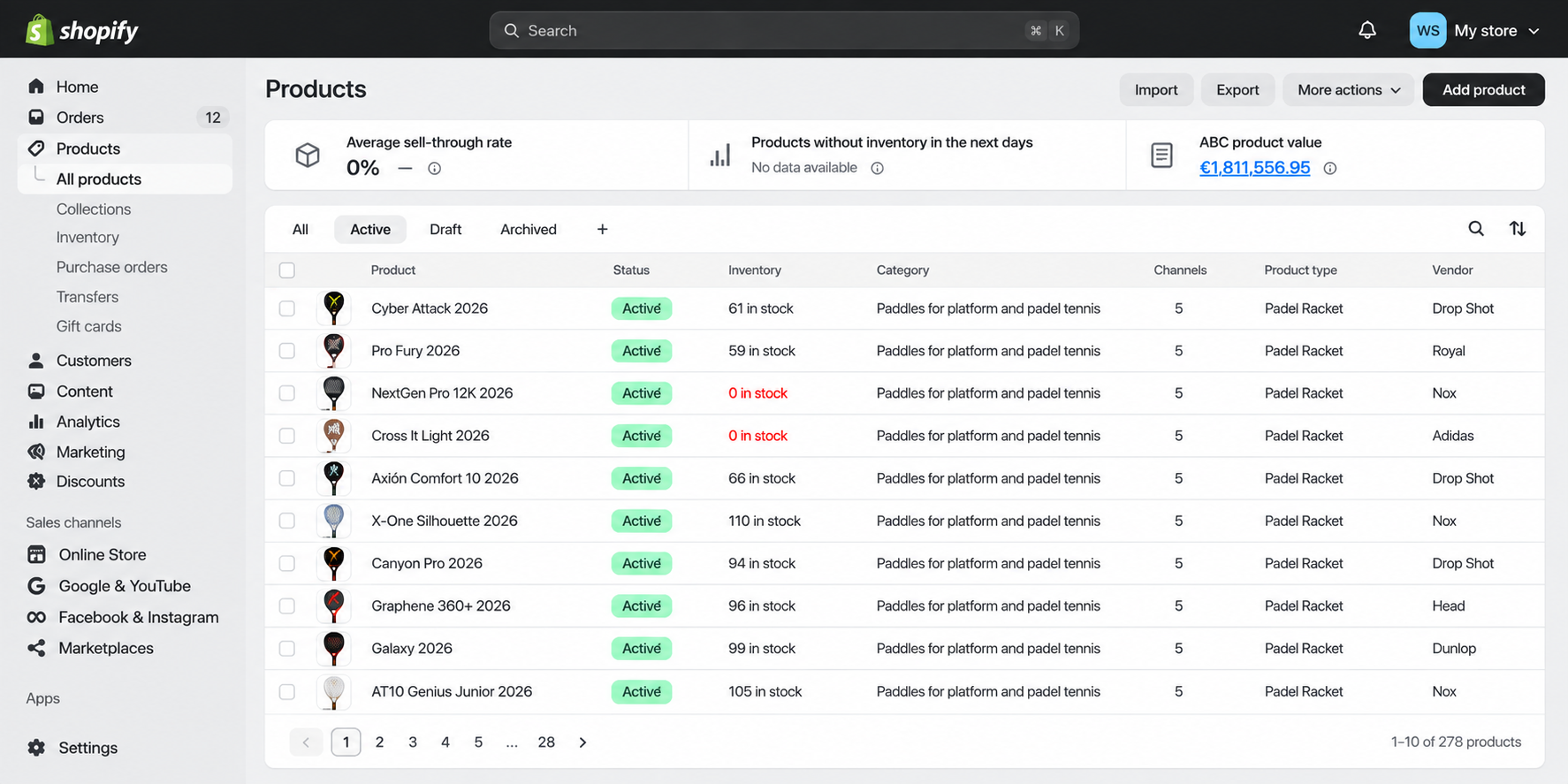Select Canyon Pro 2026 checkbox
This screenshot has width=1568, height=784.
[x=287, y=563]
